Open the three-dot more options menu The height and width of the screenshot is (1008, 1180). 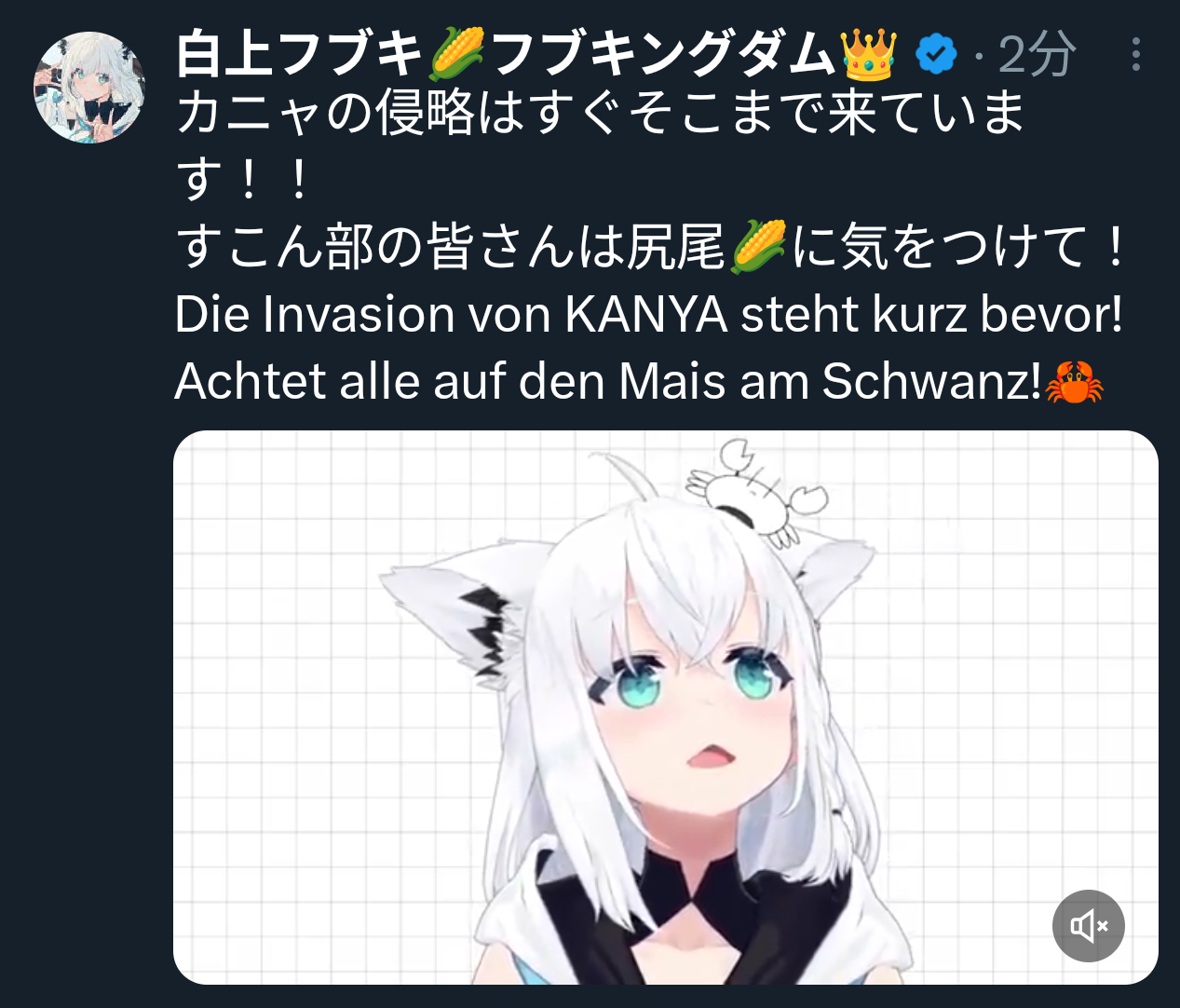[x=1135, y=55]
